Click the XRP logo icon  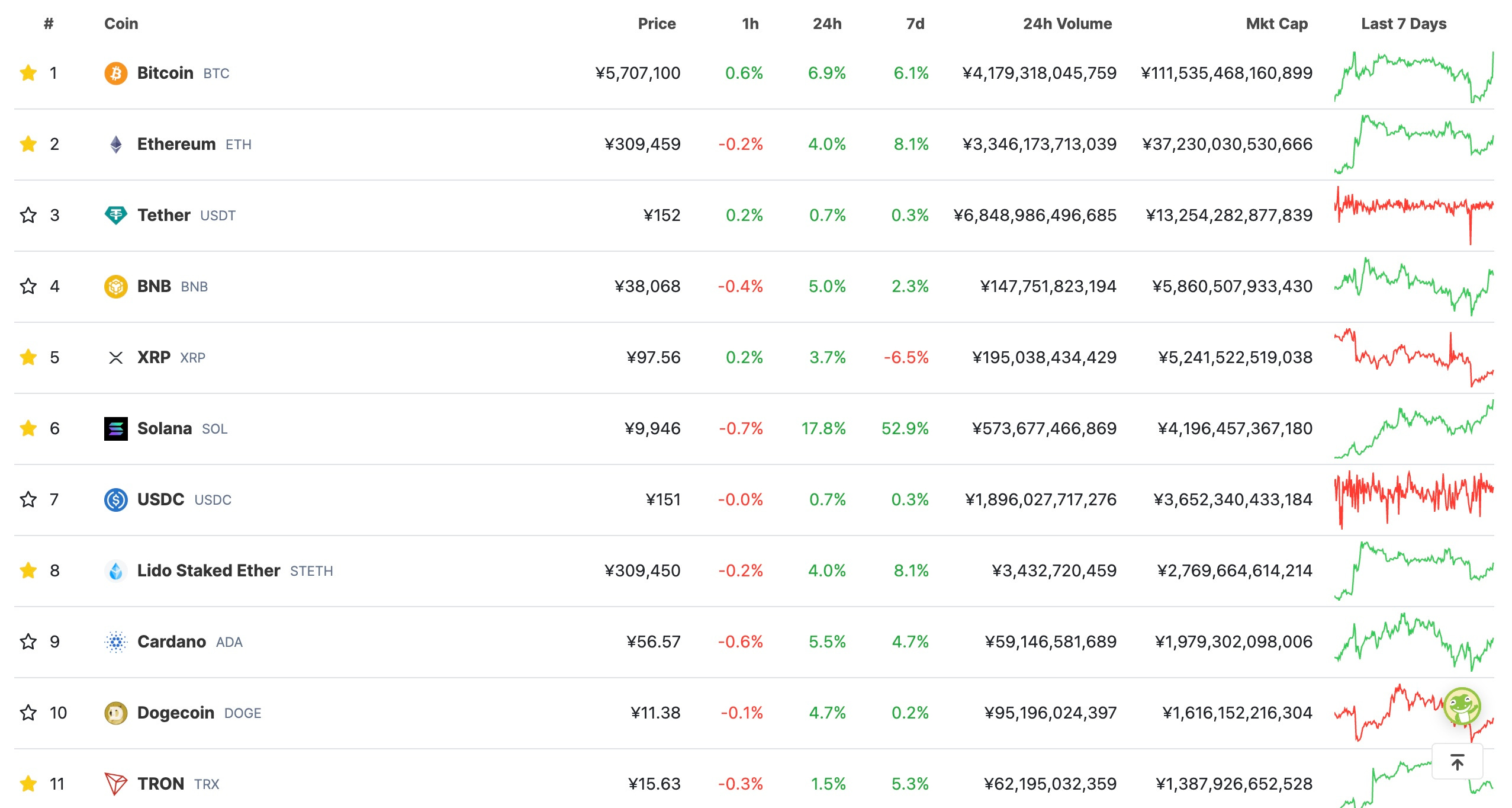116,358
